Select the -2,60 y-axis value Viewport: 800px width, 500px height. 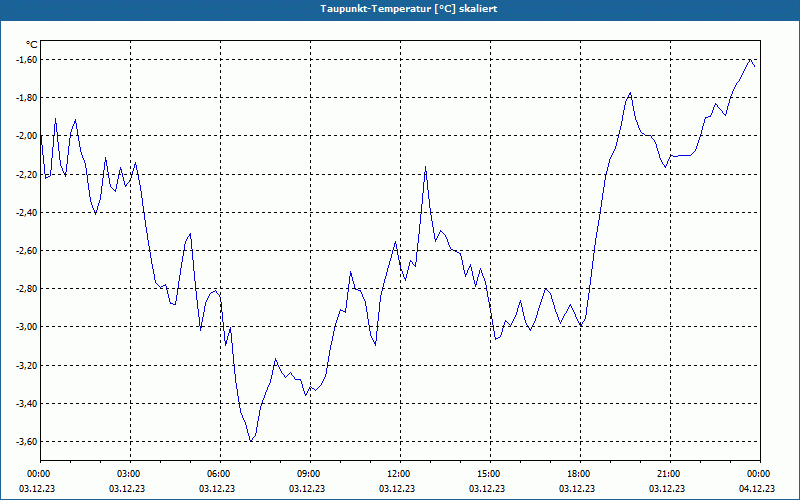click(x=28, y=251)
